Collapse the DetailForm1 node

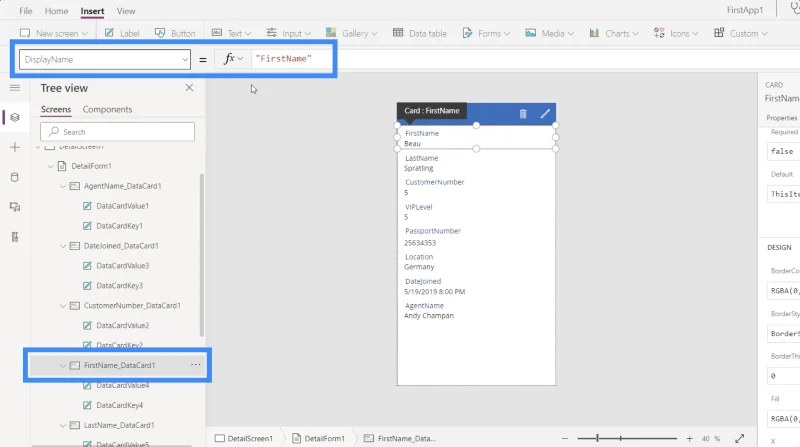(x=50, y=166)
